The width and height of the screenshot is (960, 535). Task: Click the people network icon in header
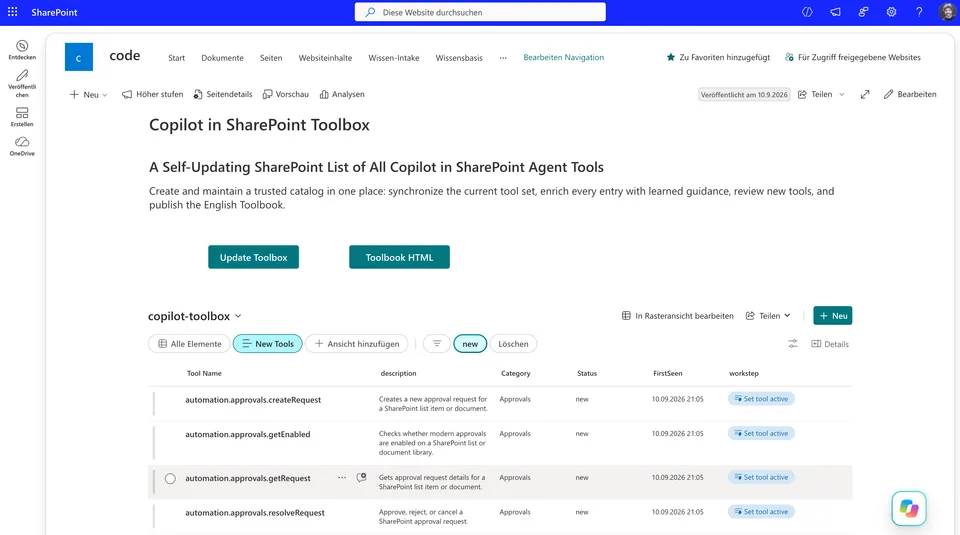(863, 12)
